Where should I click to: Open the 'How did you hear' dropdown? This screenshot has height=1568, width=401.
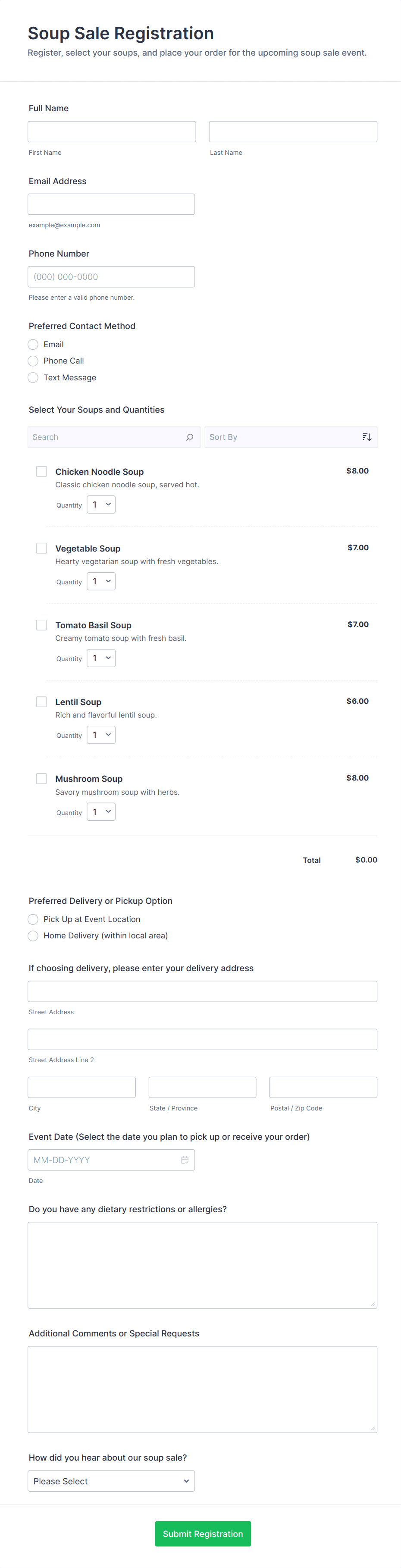coord(111,1481)
